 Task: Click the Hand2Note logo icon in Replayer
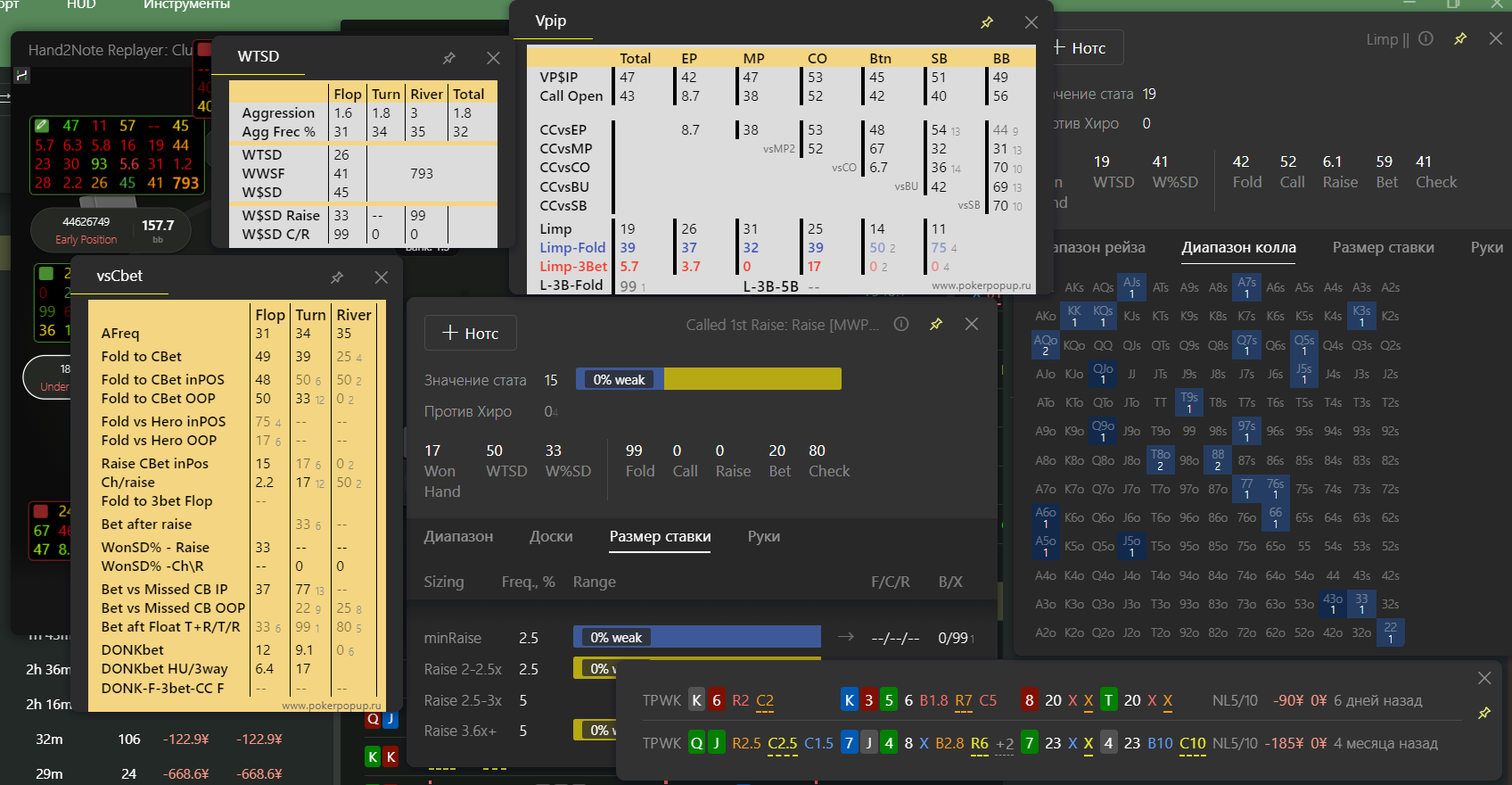[22, 76]
